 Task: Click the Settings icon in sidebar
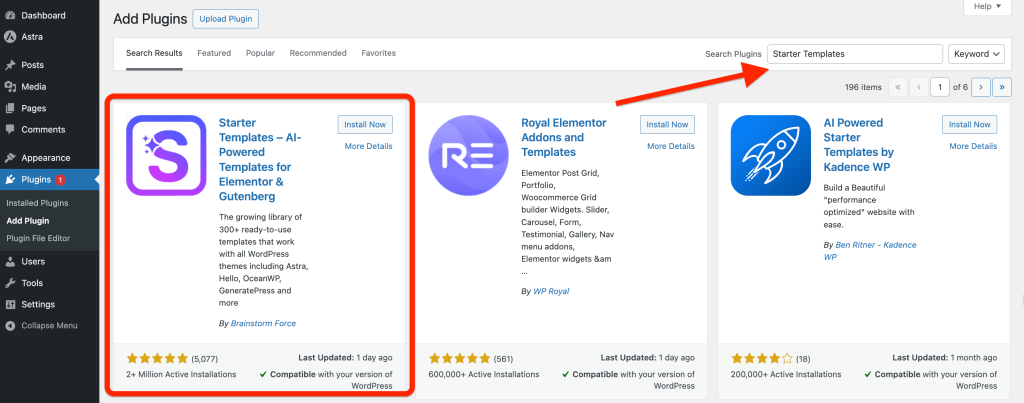coord(10,304)
